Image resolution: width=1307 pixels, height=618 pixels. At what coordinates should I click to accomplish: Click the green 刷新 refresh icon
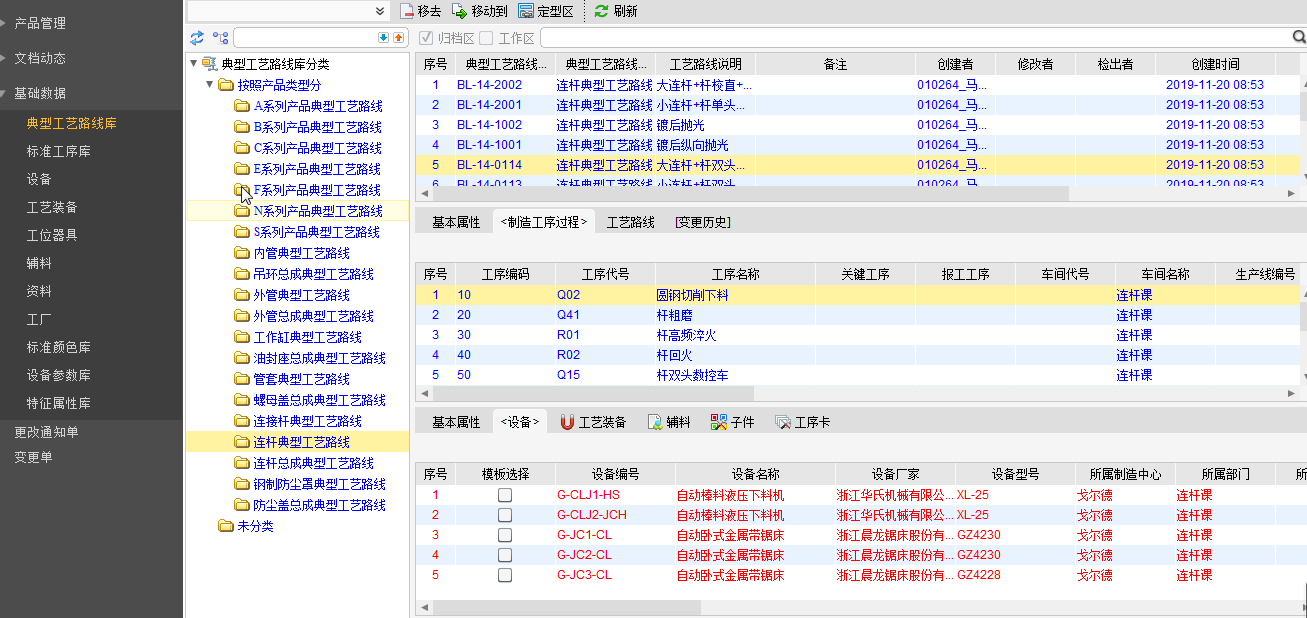(601, 11)
